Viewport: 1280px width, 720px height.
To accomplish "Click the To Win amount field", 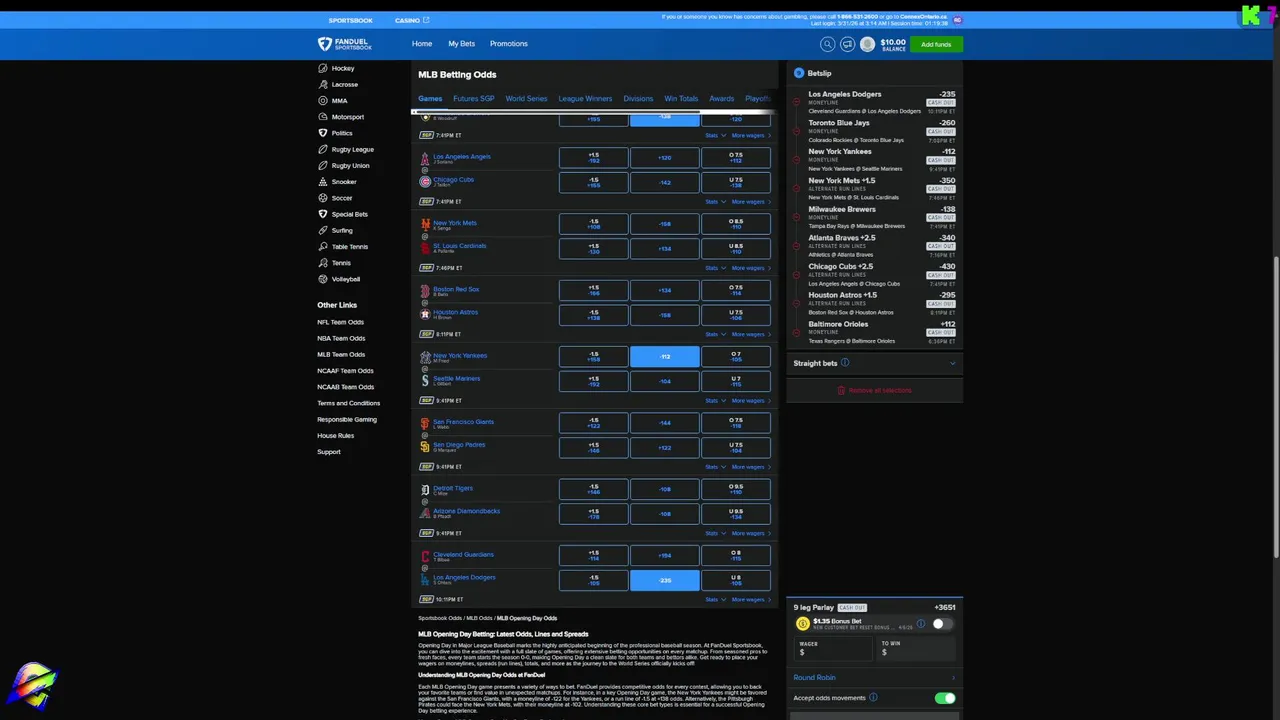I will [915, 648].
